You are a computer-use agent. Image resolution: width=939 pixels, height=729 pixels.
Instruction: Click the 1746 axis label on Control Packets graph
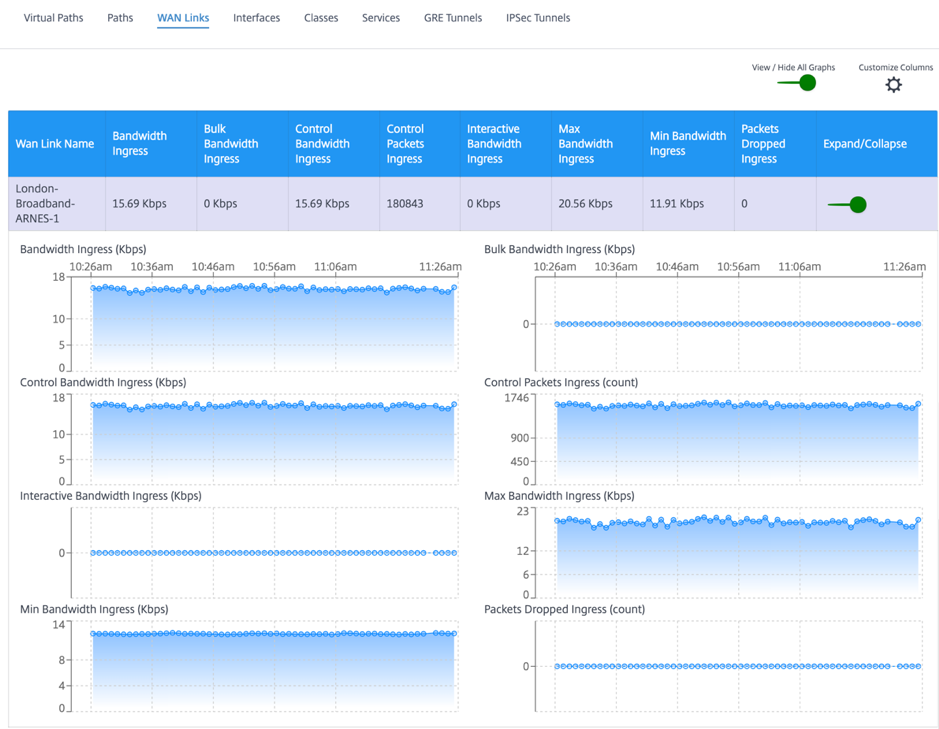click(x=517, y=398)
